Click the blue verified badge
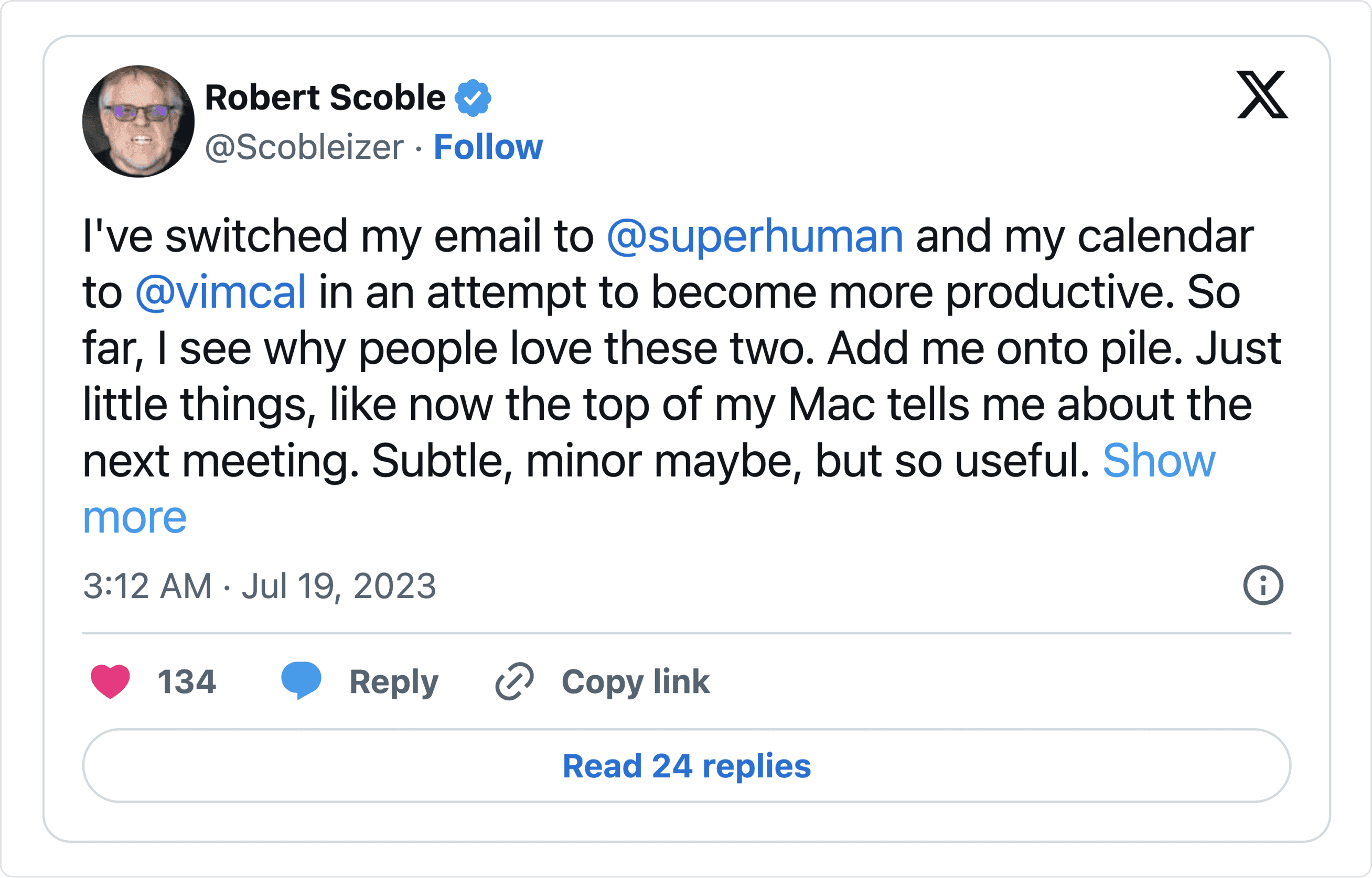This screenshot has height=878, width=1372. click(473, 98)
